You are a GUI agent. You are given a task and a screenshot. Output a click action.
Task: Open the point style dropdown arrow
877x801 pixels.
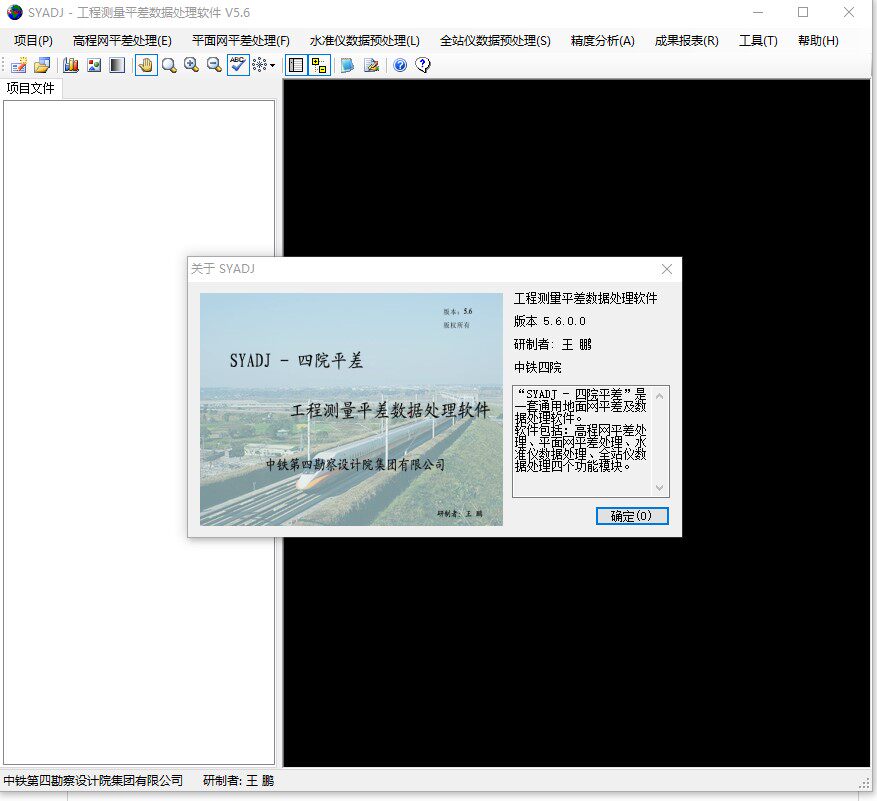pos(272,65)
